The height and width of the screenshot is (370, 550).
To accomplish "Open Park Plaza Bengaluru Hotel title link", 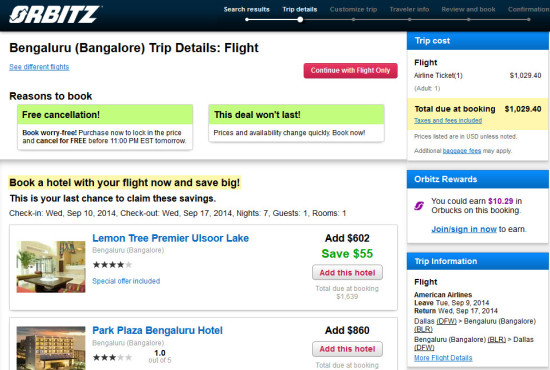I will pos(157,330).
